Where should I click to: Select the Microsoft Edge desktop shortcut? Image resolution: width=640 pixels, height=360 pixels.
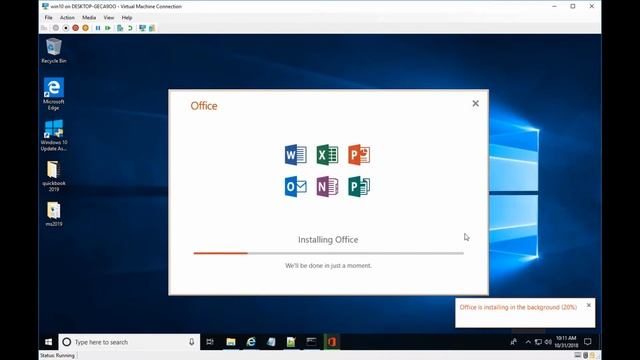53,93
